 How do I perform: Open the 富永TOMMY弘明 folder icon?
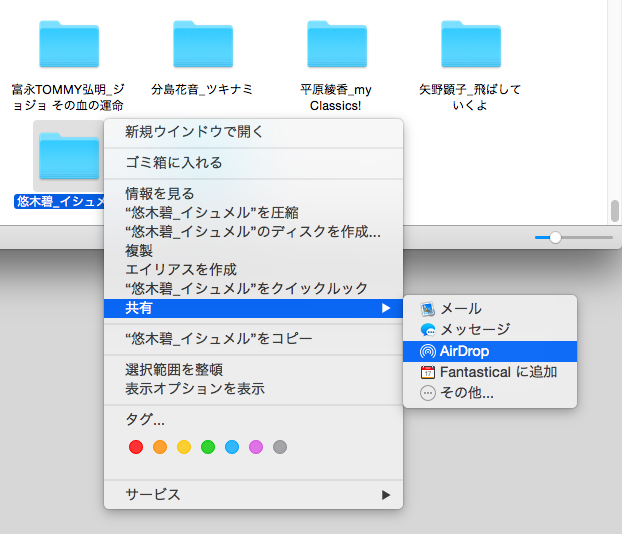point(68,44)
